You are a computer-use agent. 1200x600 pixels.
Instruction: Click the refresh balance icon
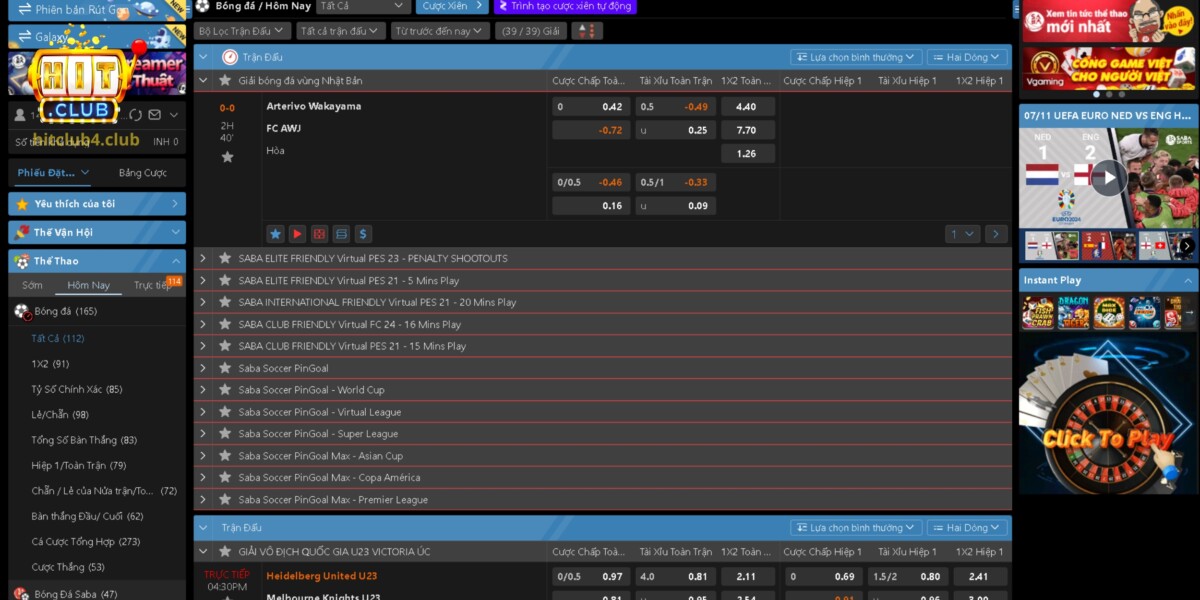pyautogui.click(x=135, y=115)
